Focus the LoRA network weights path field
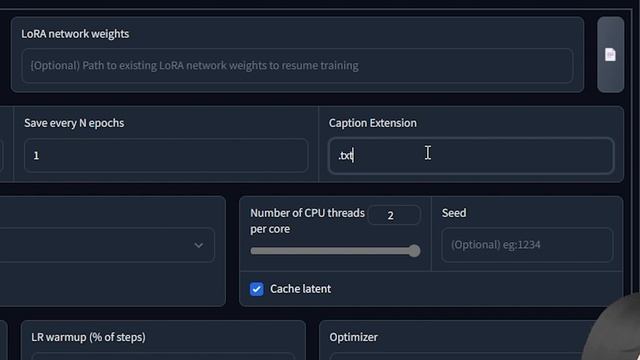This screenshot has width=640, height=360. [x=297, y=66]
